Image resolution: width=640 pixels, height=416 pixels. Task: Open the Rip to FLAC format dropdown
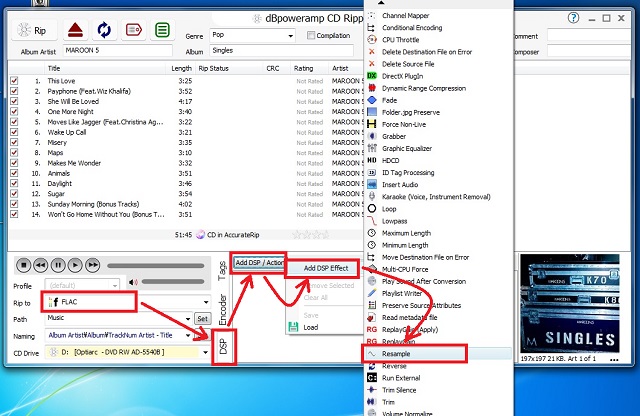point(206,302)
